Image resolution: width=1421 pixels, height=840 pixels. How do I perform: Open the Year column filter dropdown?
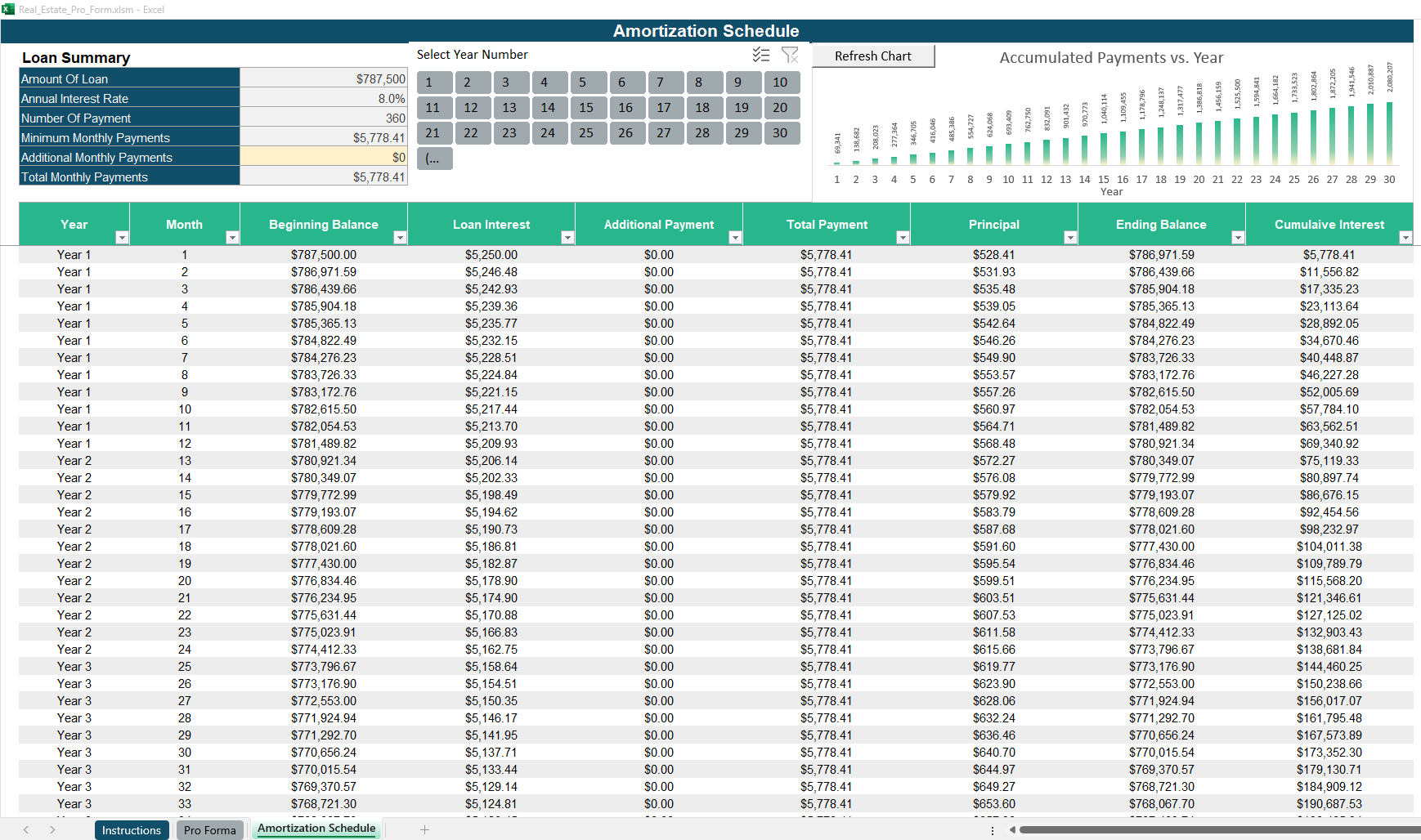pyautogui.click(x=122, y=238)
